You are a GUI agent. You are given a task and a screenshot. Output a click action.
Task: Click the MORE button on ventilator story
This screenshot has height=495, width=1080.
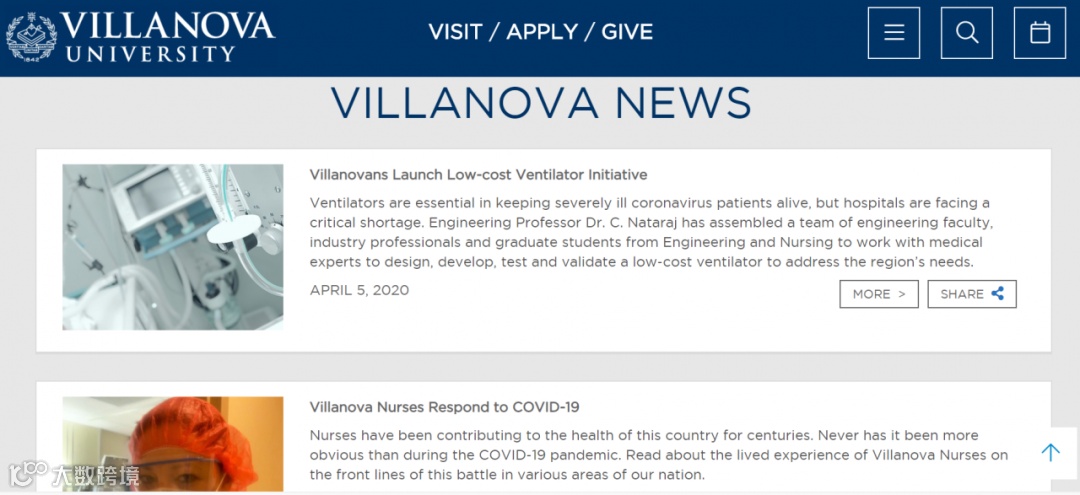(x=878, y=294)
